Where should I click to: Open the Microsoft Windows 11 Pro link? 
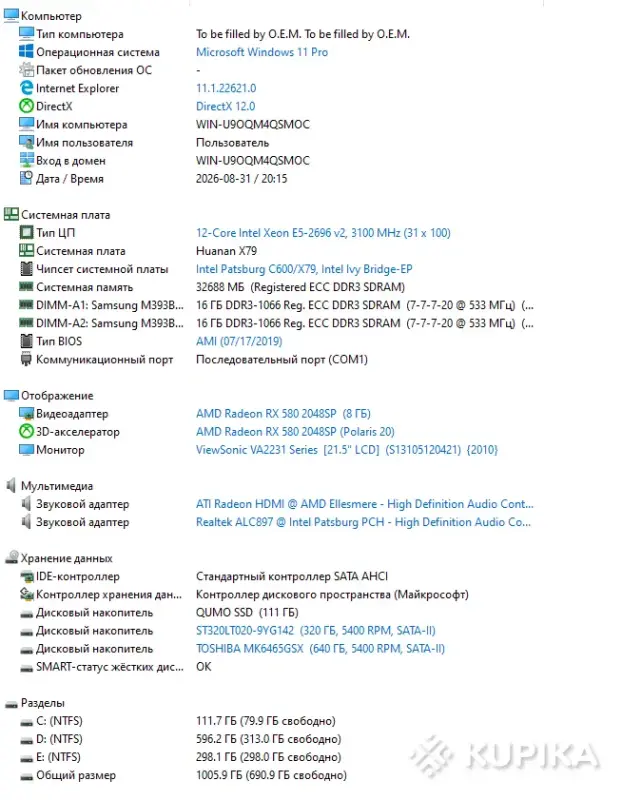[x=262, y=52]
